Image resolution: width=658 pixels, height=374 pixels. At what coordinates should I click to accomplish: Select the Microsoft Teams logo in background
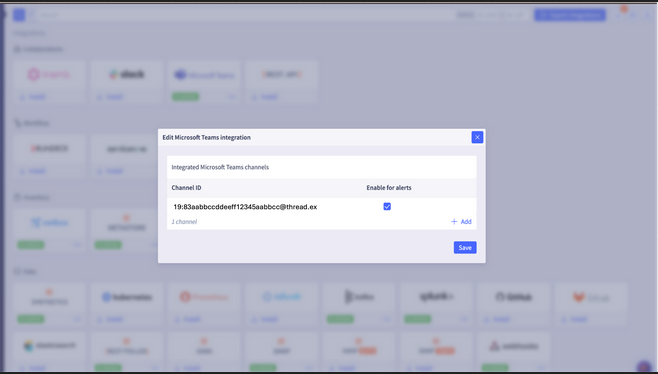204,75
